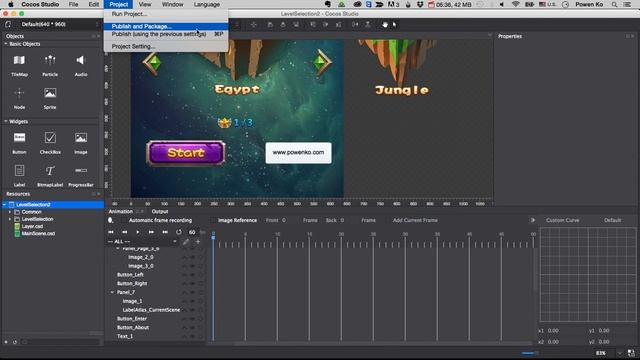Select the TileMap object icon
This screenshot has height=360, width=640.
pos(19,60)
